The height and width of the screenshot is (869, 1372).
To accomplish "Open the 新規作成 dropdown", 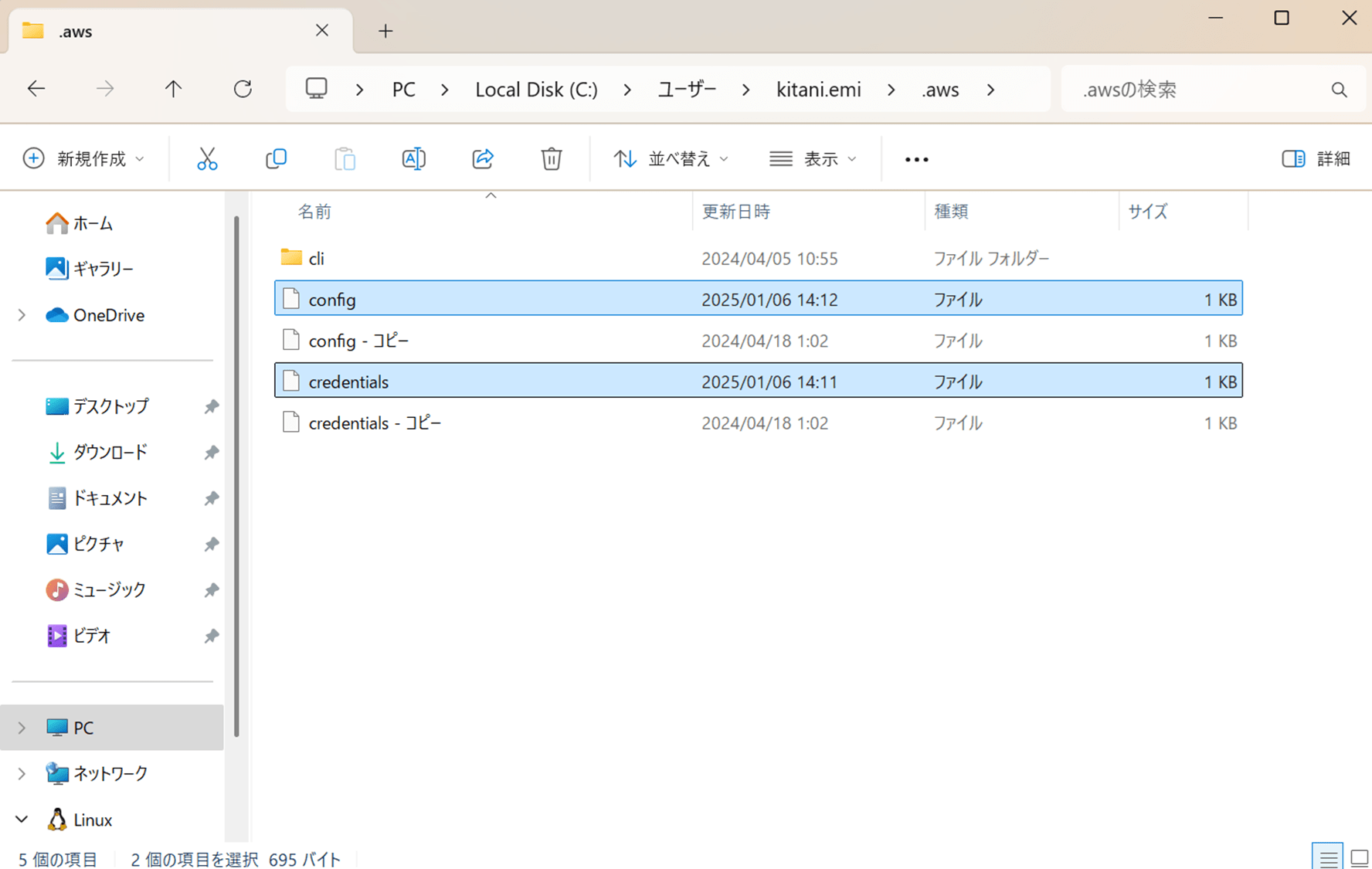I will pos(83,158).
